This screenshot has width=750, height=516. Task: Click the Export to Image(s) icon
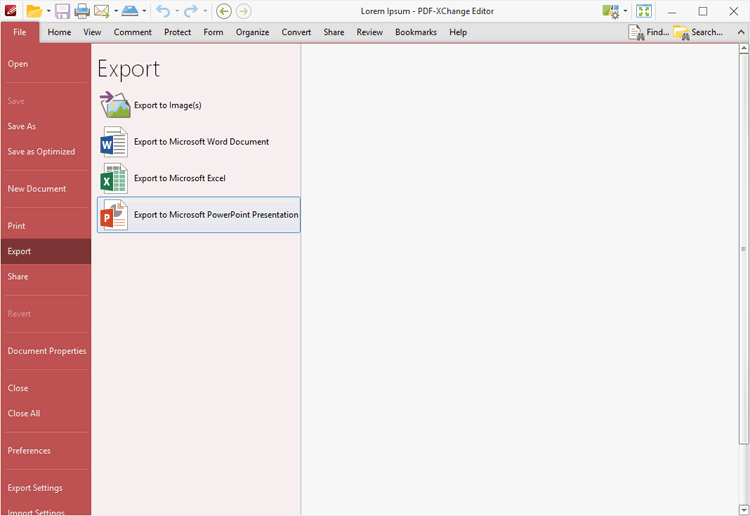click(x=115, y=105)
